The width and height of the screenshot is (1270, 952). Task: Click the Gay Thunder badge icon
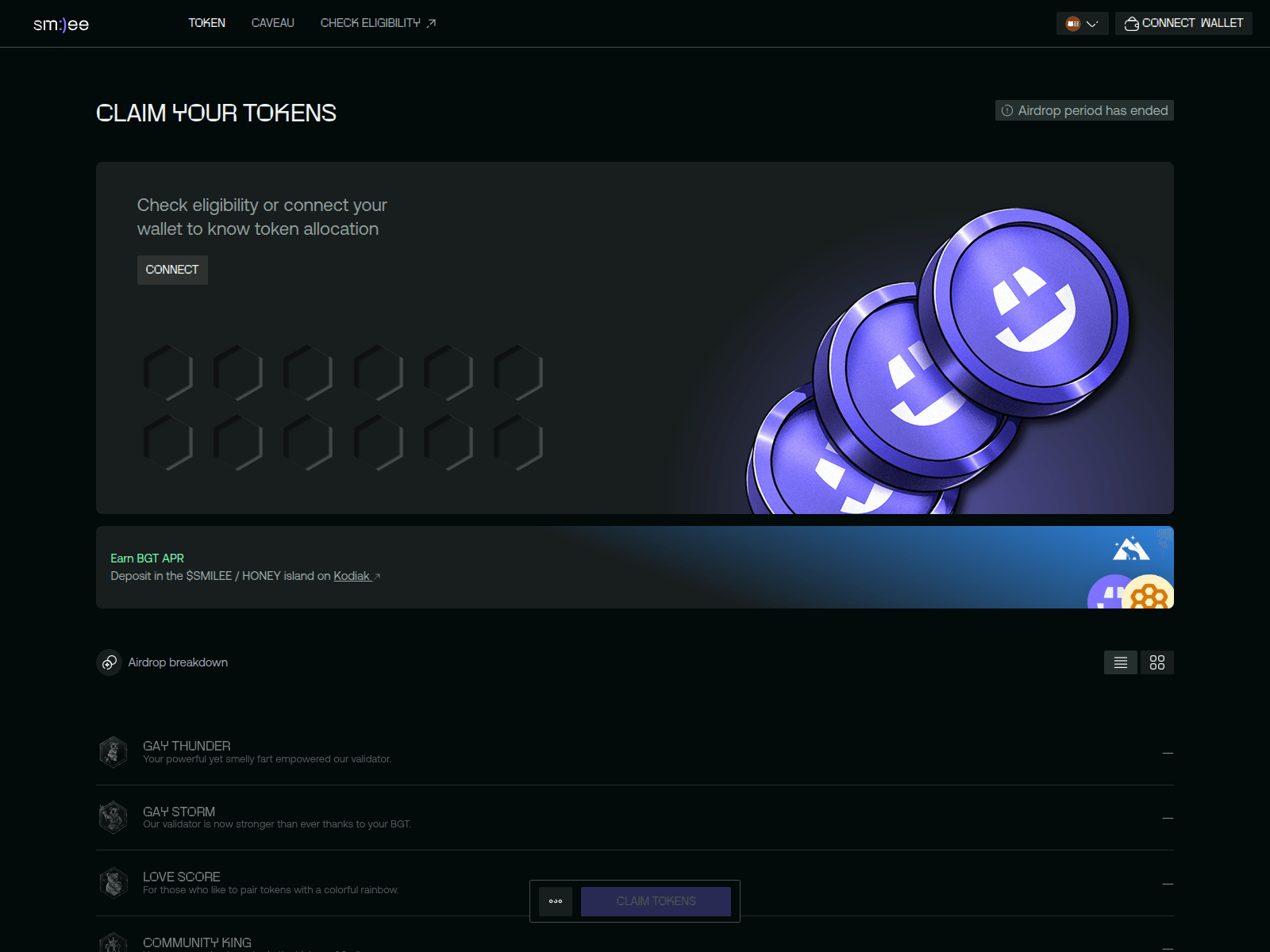click(114, 752)
